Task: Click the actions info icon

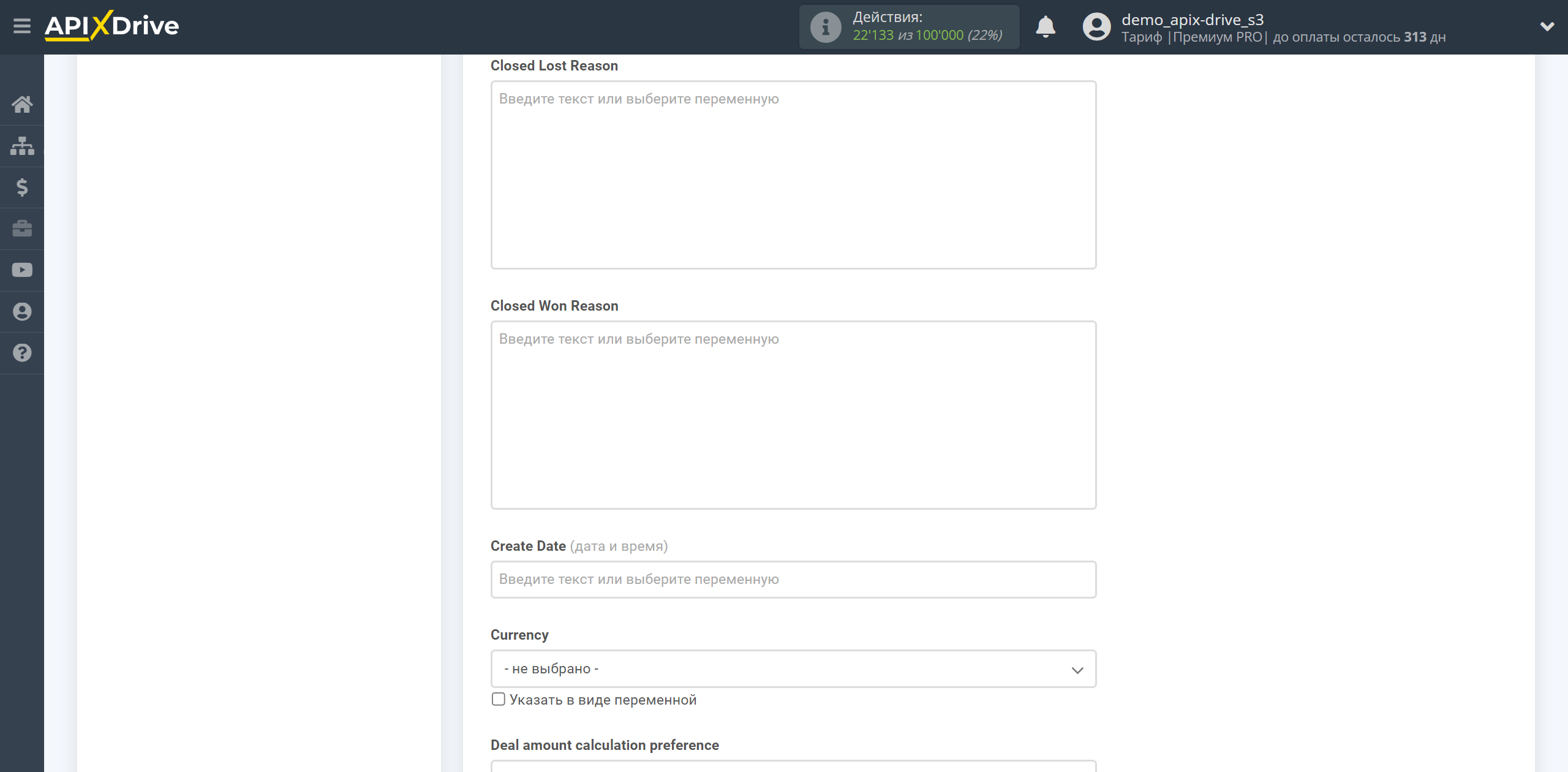Action: [x=826, y=27]
